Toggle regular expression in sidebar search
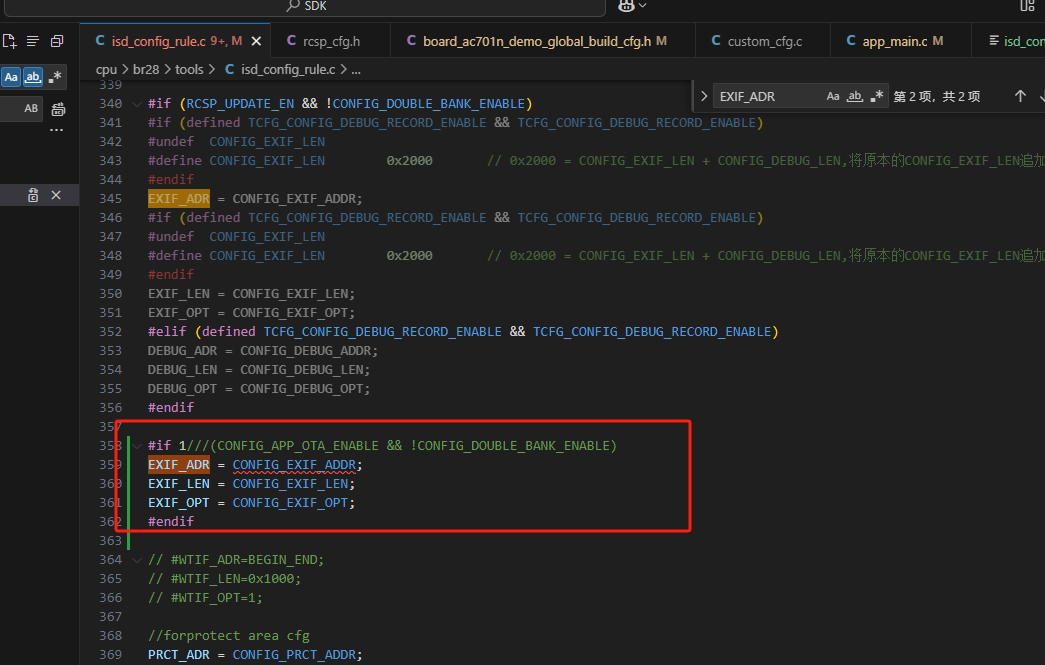This screenshot has height=665, width=1045. point(55,77)
